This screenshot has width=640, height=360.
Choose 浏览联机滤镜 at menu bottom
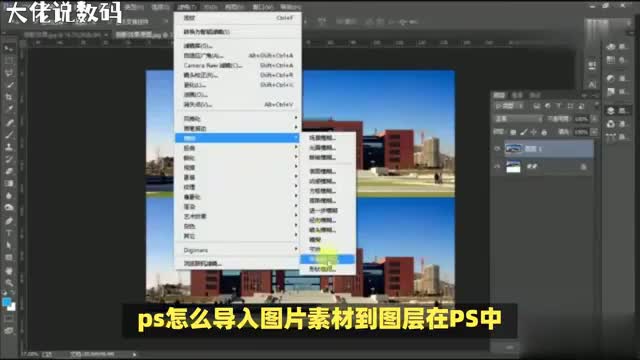click(x=237, y=264)
